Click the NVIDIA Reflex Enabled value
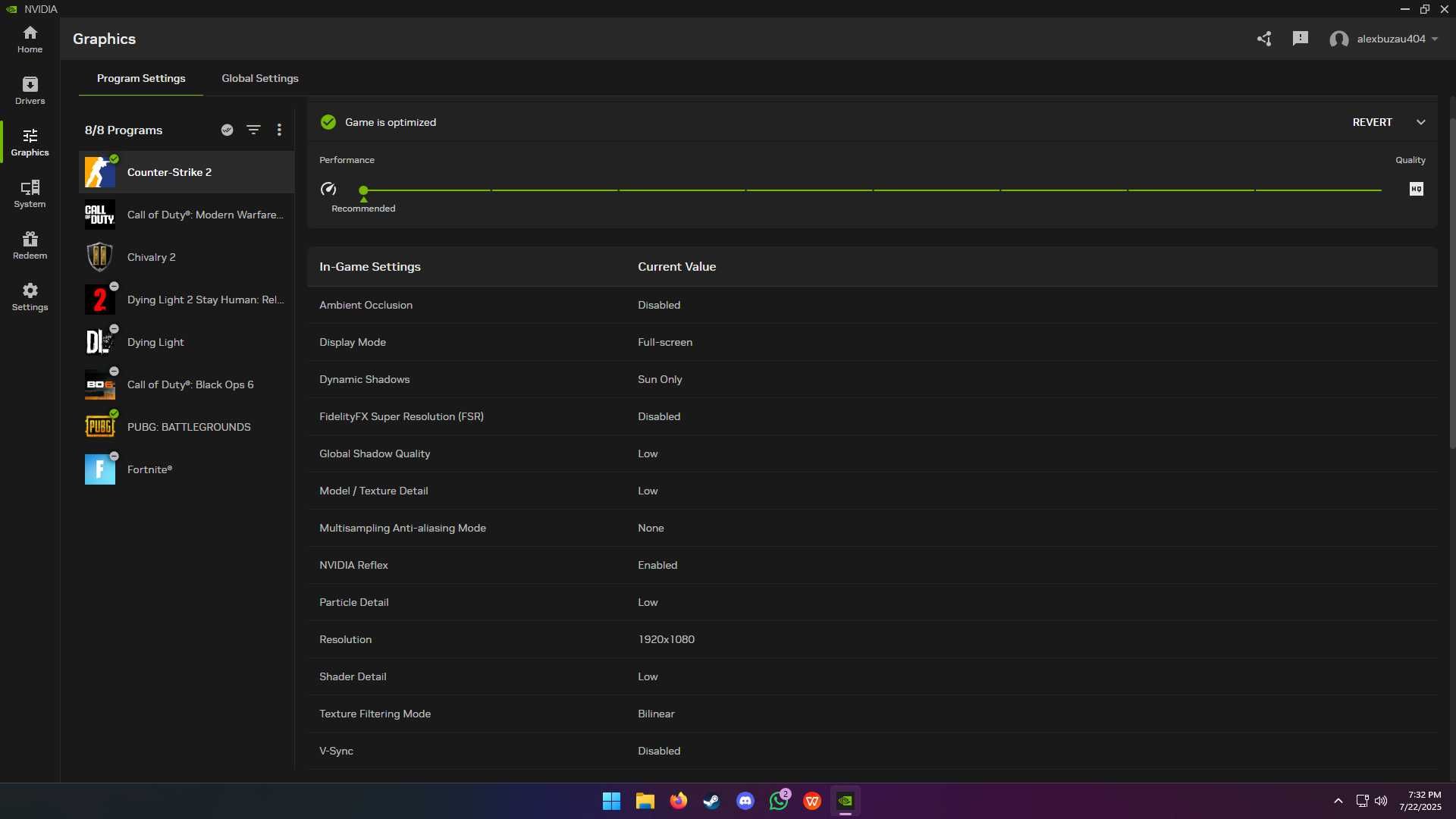The height and width of the screenshot is (819, 1456). tap(657, 565)
